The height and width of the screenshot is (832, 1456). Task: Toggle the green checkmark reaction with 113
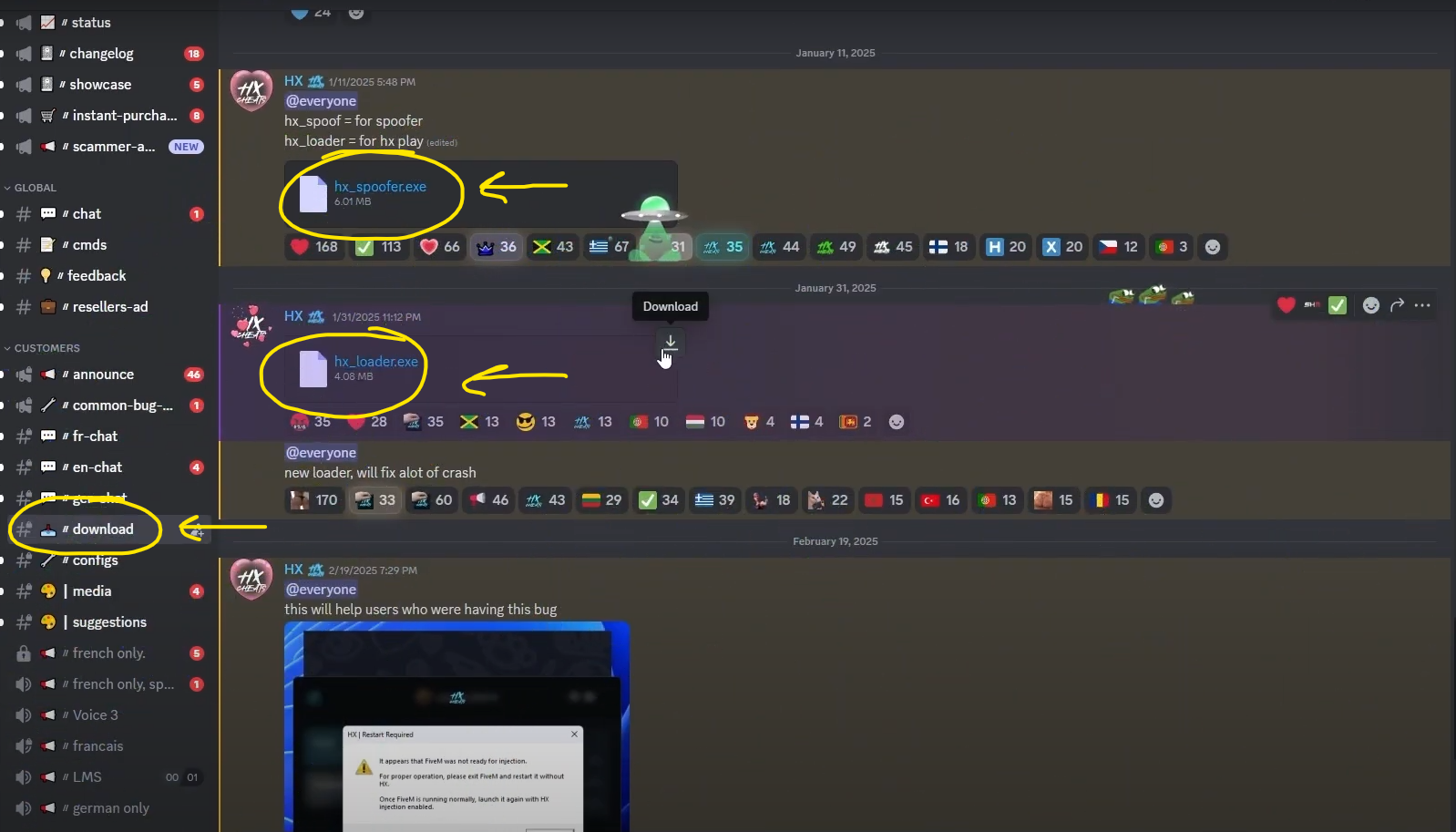pos(379,247)
